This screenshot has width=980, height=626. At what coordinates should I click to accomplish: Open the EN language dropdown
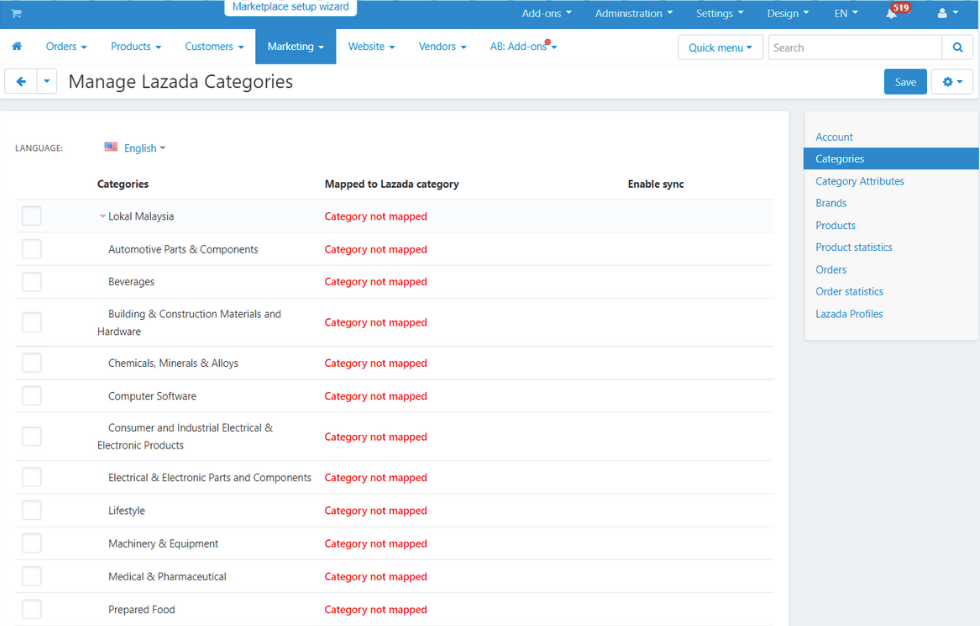846,13
